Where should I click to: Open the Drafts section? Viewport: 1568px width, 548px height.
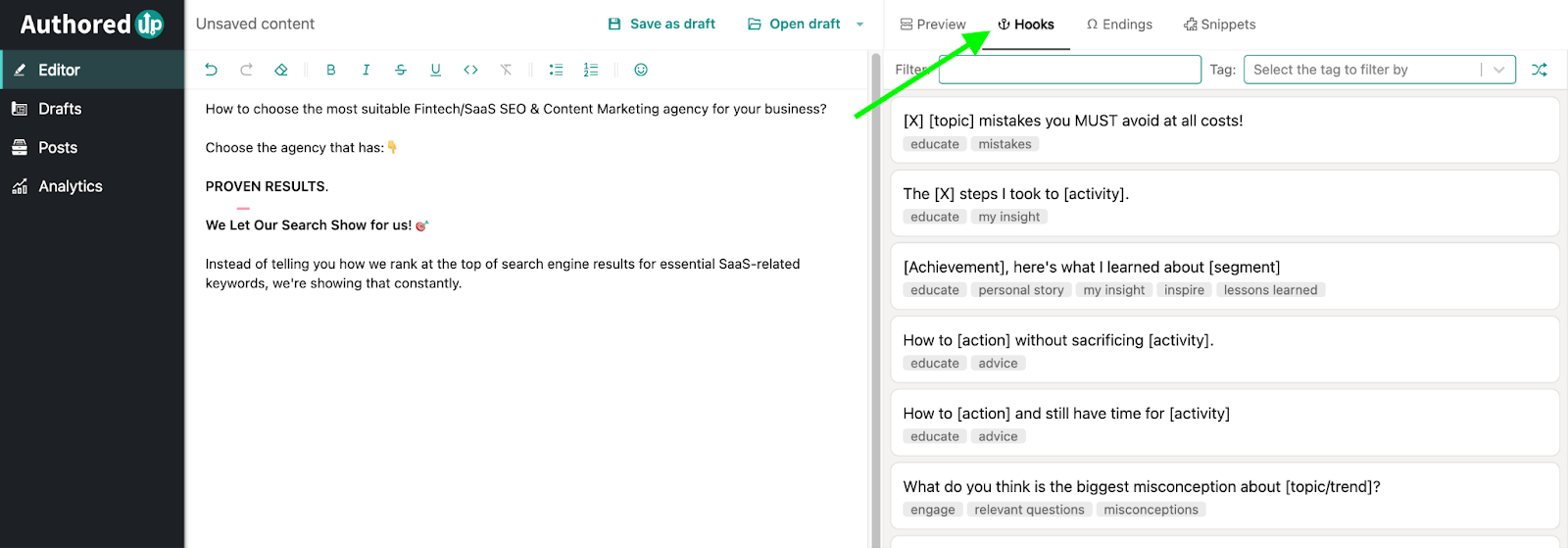[92, 109]
